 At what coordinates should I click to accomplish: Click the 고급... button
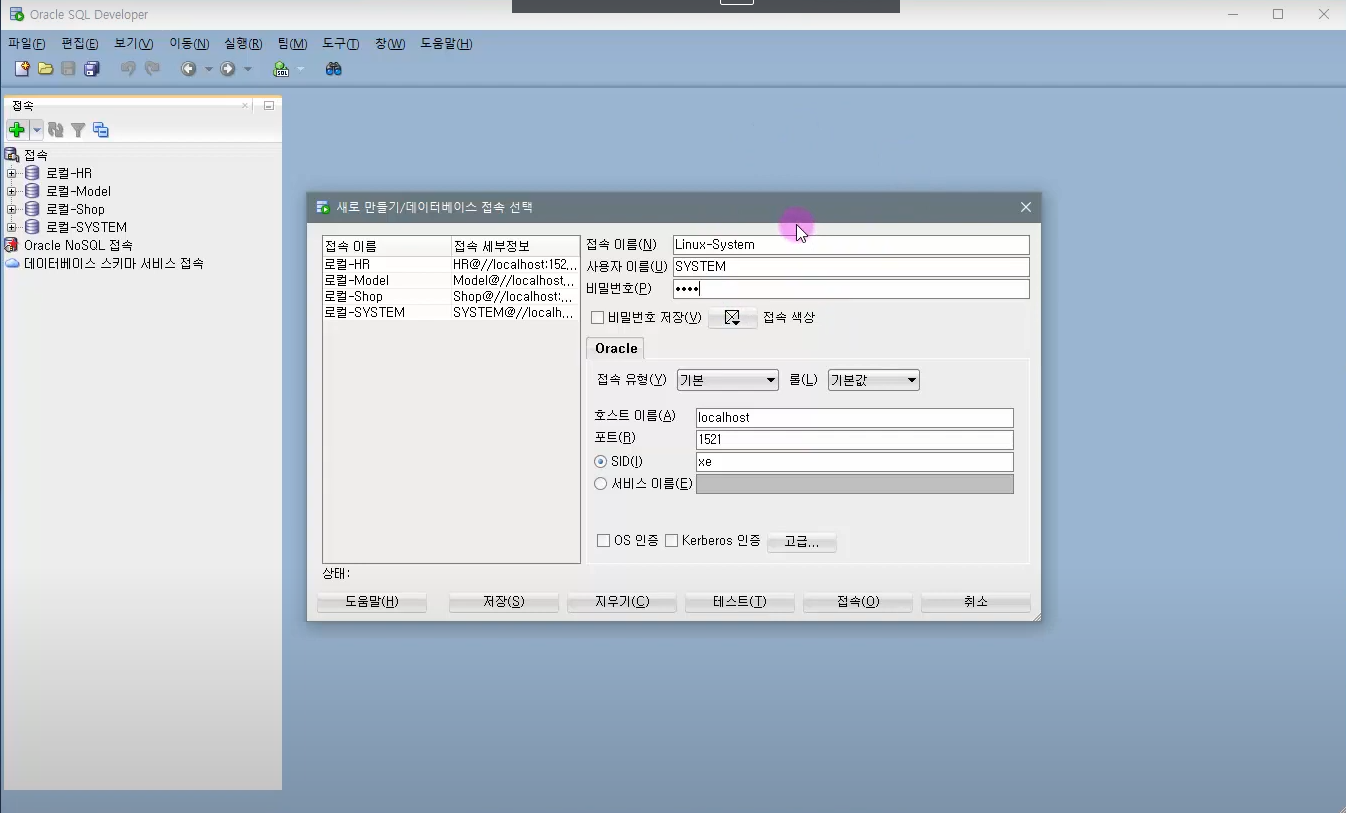[802, 542]
